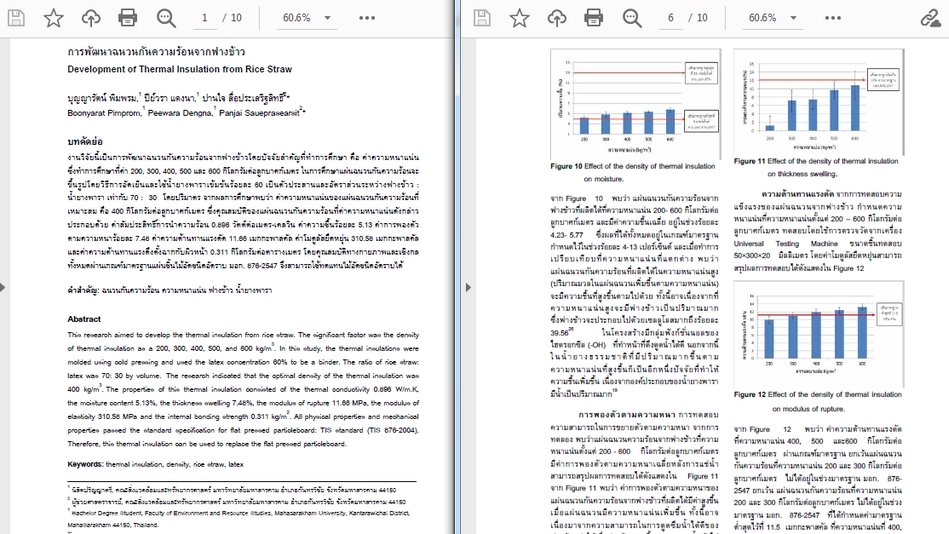Click page number field showing 6
The height and width of the screenshot is (534, 949).
pyautogui.click(x=671, y=18)
